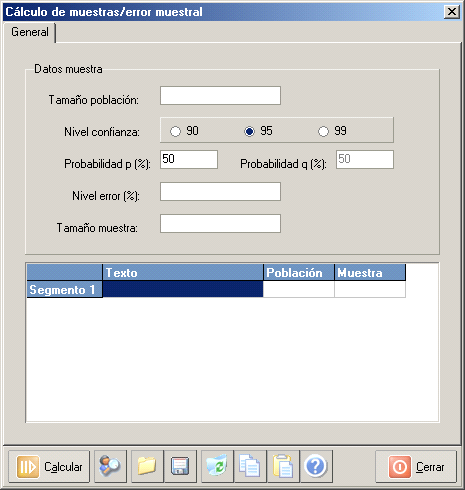Switch to the General tab
Viewport: 465px width, 490px height.
(30, 32)
